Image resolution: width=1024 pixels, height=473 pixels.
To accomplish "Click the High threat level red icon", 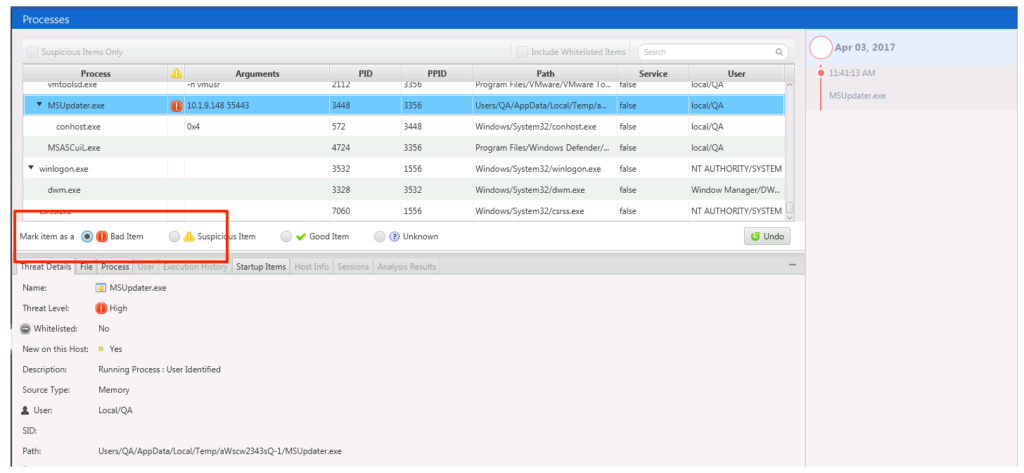I will click(x=101, y=308).
